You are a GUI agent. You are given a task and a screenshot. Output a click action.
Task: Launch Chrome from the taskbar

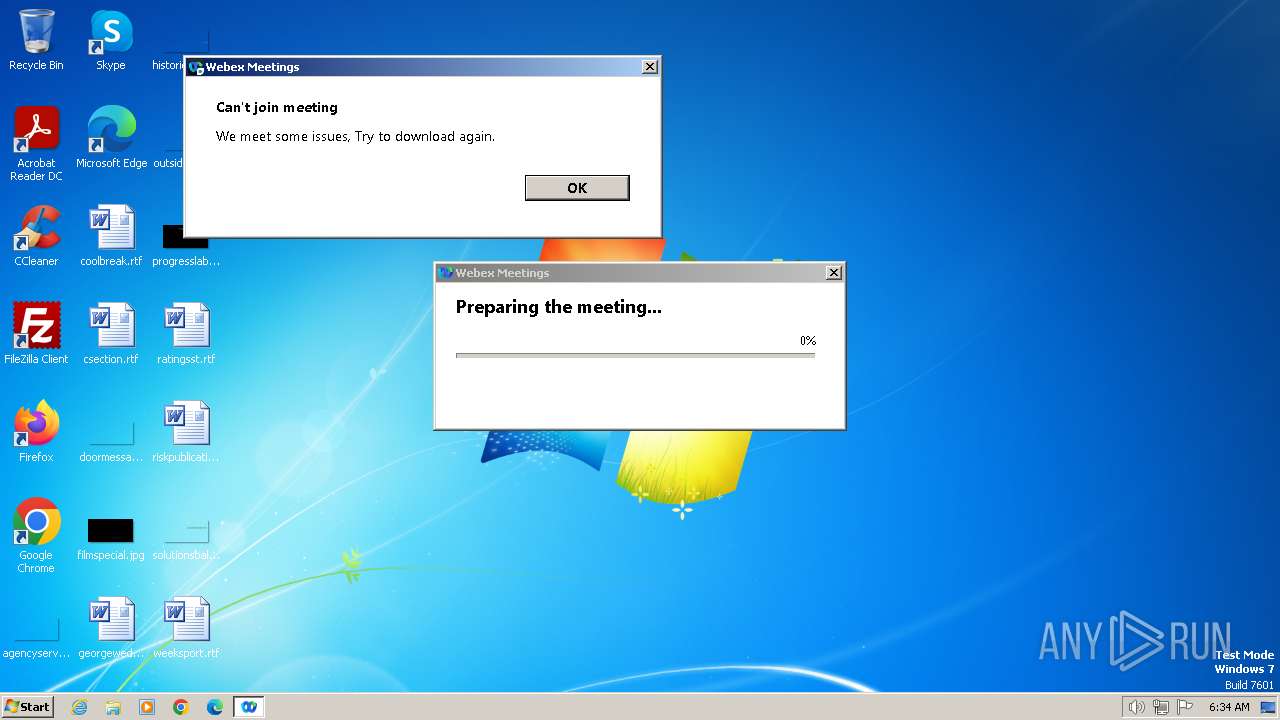pyautogui.click(x=181, y=707)
